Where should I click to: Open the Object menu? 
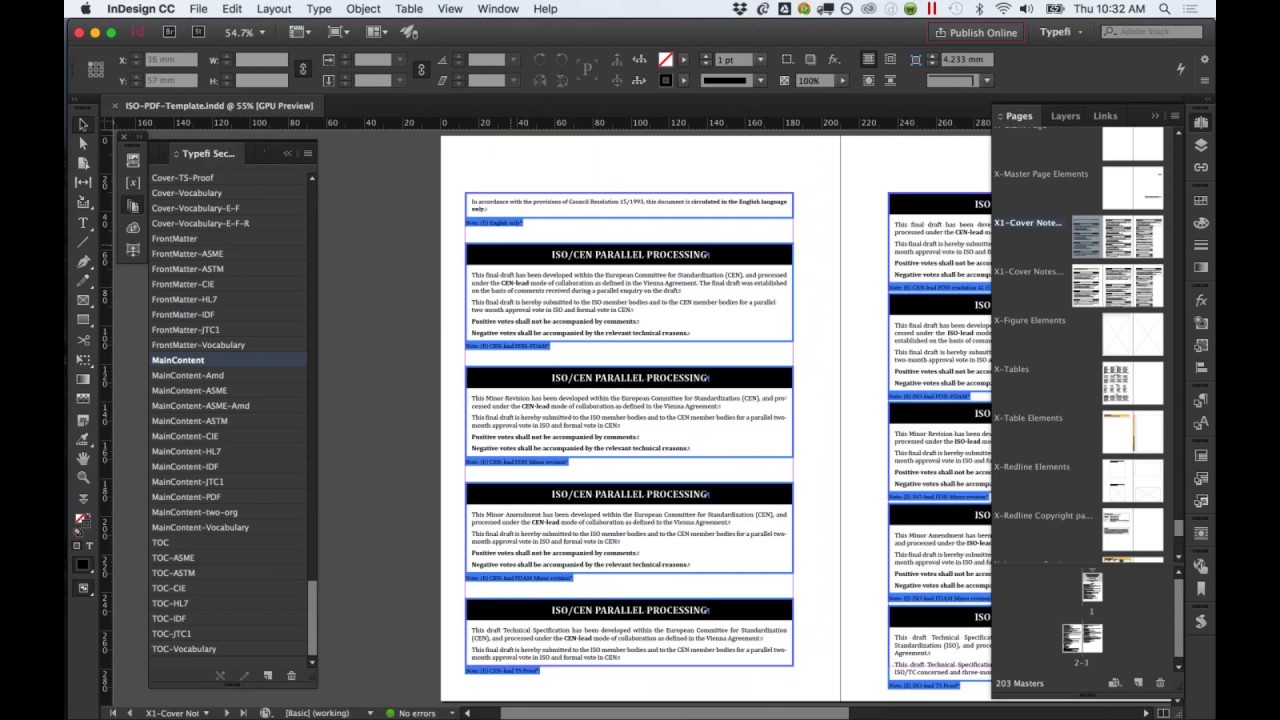[x=363, y=9]
